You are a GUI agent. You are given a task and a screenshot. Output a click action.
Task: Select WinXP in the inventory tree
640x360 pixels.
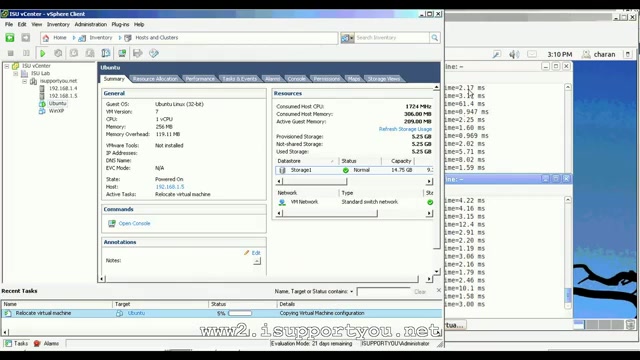(56, 111)
